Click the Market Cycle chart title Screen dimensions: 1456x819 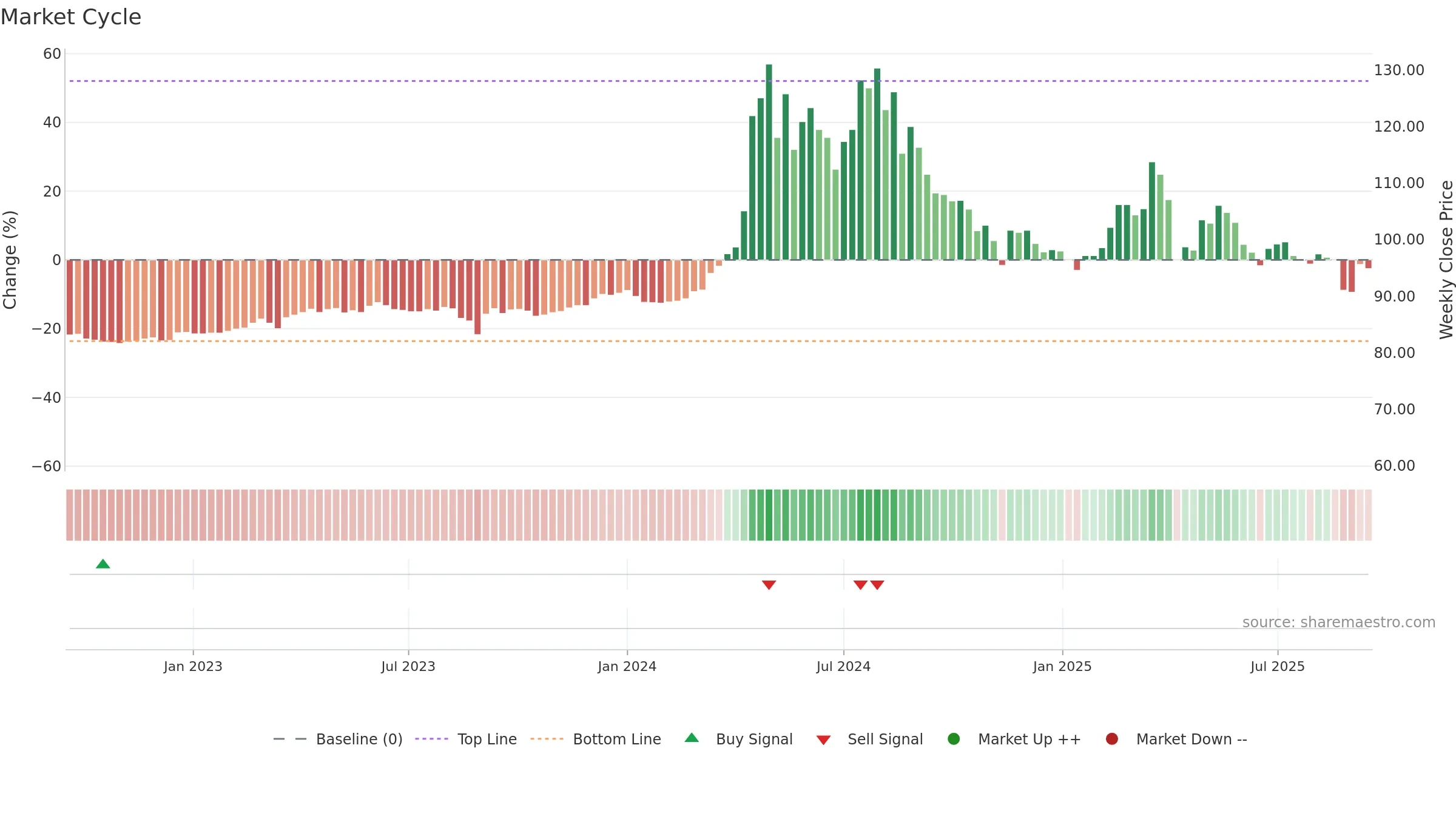click(71, 17)
